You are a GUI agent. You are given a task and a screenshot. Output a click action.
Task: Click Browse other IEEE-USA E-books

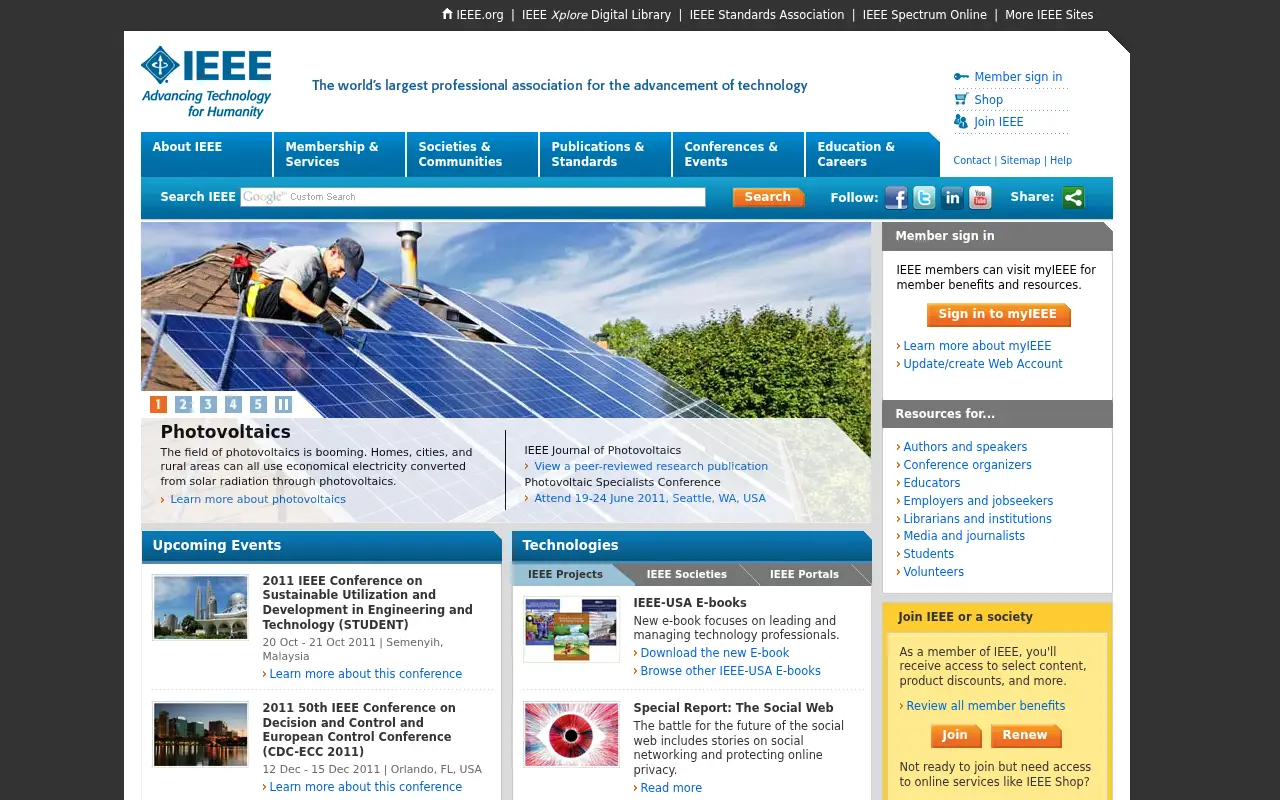(731, 671)
